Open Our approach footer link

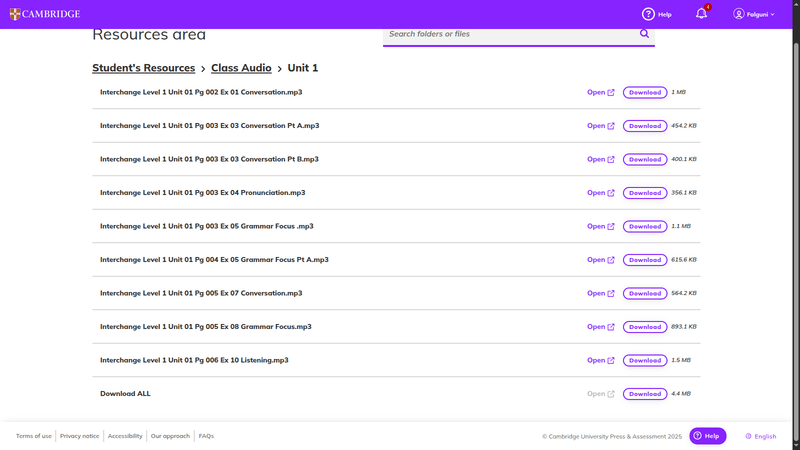(170, 436)
